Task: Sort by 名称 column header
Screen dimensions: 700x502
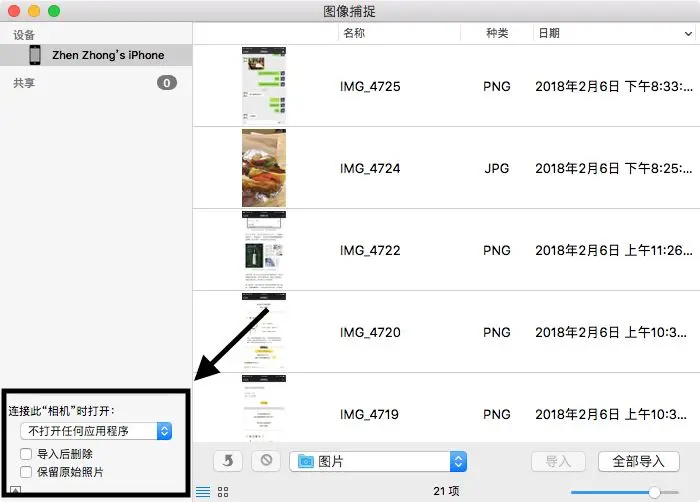Action: click(354, 33)
